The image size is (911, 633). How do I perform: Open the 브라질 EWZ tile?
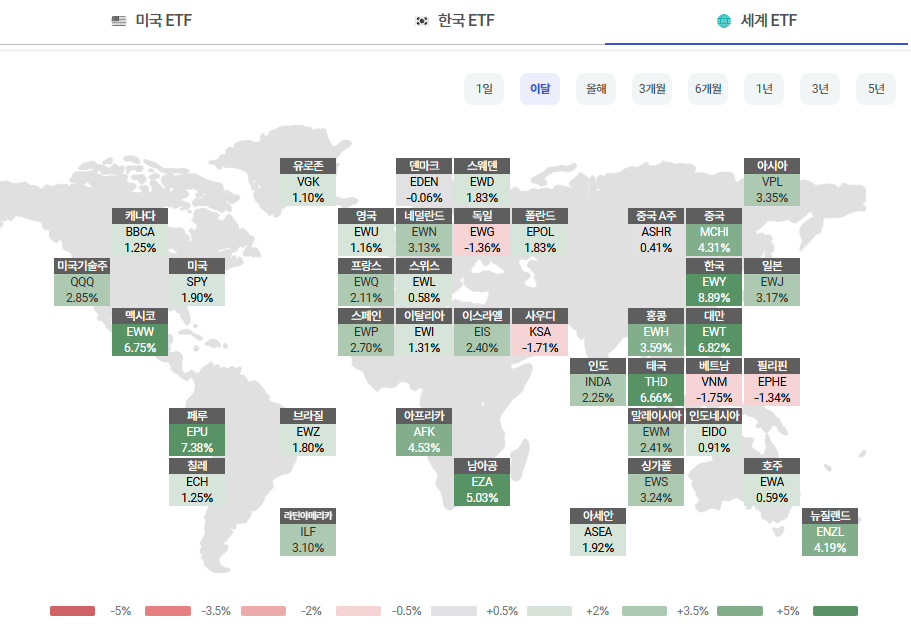pyautogui.click(x=308, y=431)
